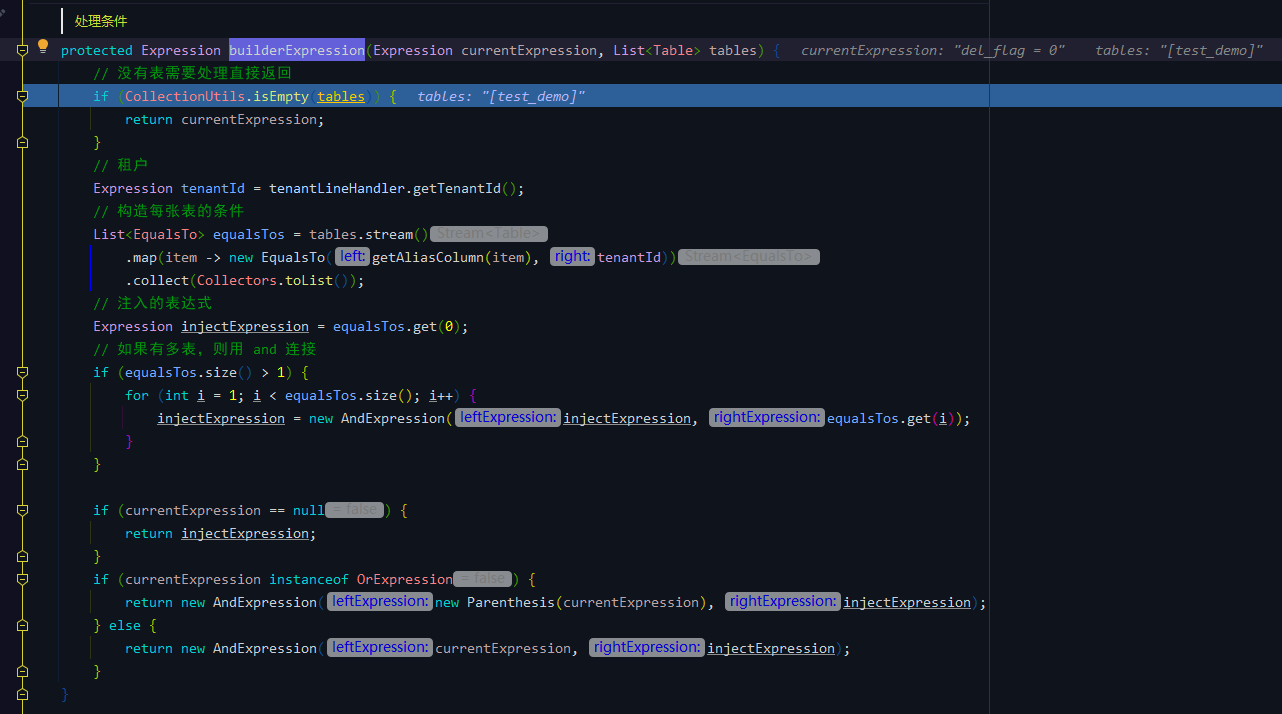
Task: Click i++ in the for loop header
Action: [441, 395]
